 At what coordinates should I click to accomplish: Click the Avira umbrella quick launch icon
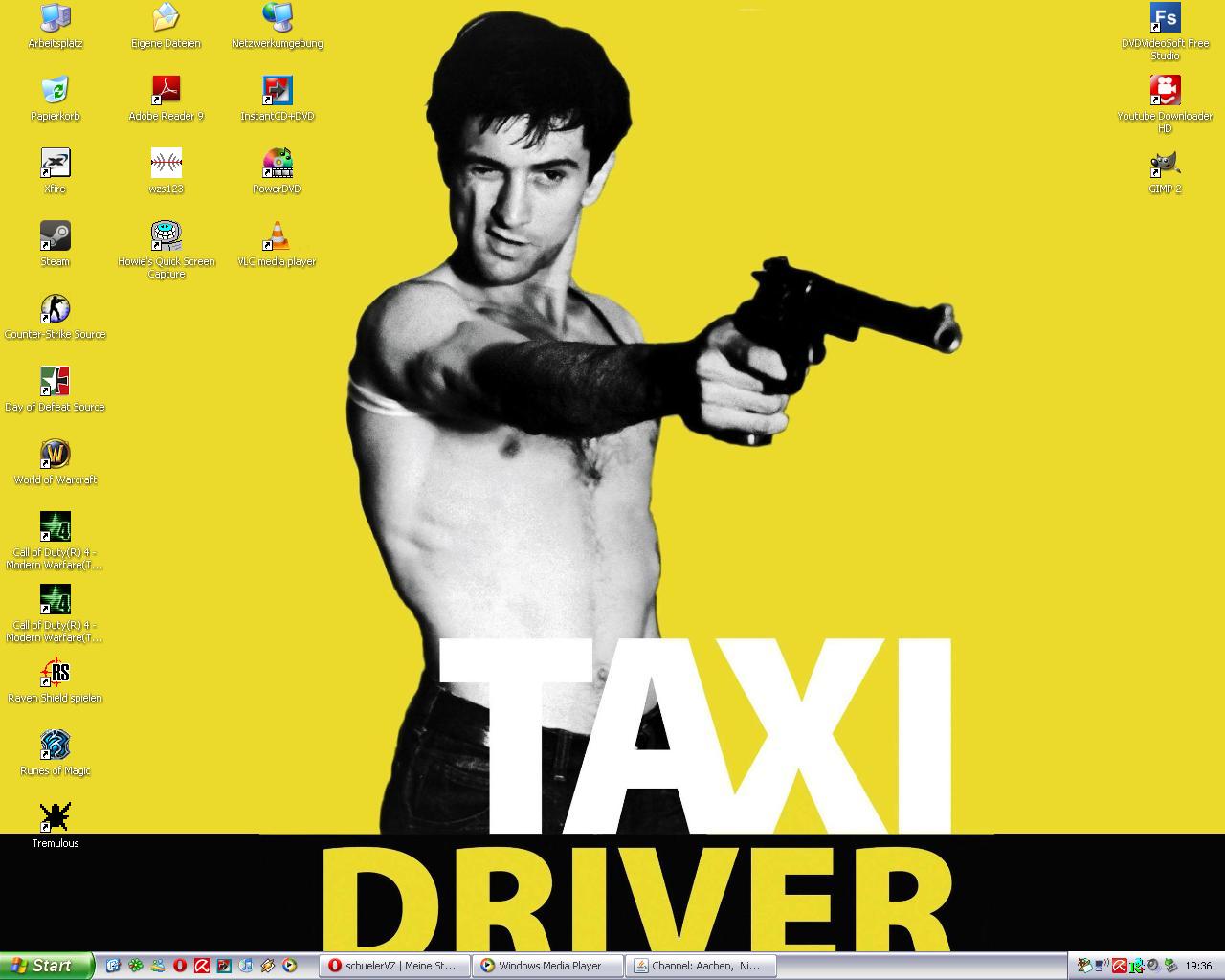pyautogui.click(x=202, y=966)
